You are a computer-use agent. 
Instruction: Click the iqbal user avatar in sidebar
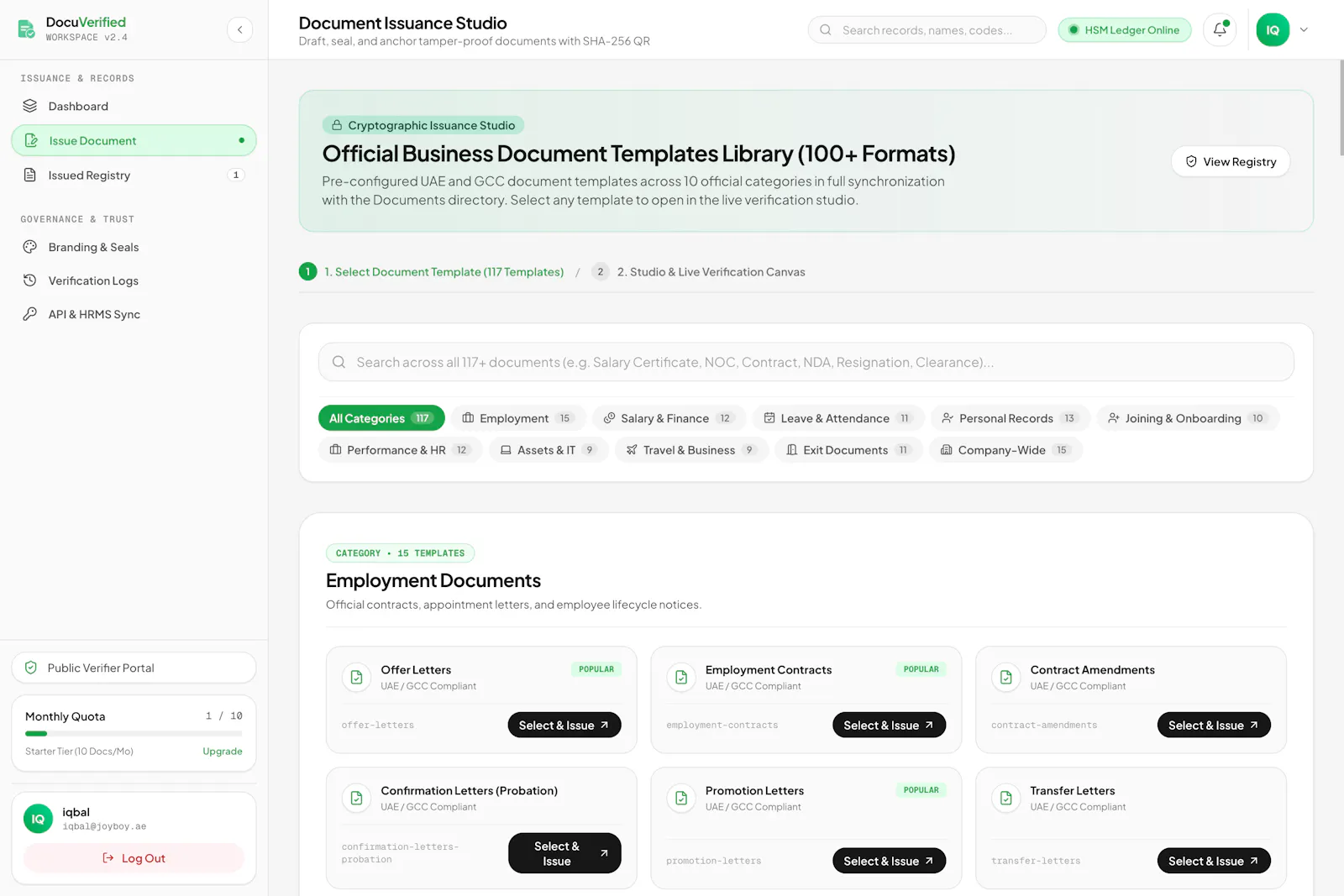click(38, 819)
